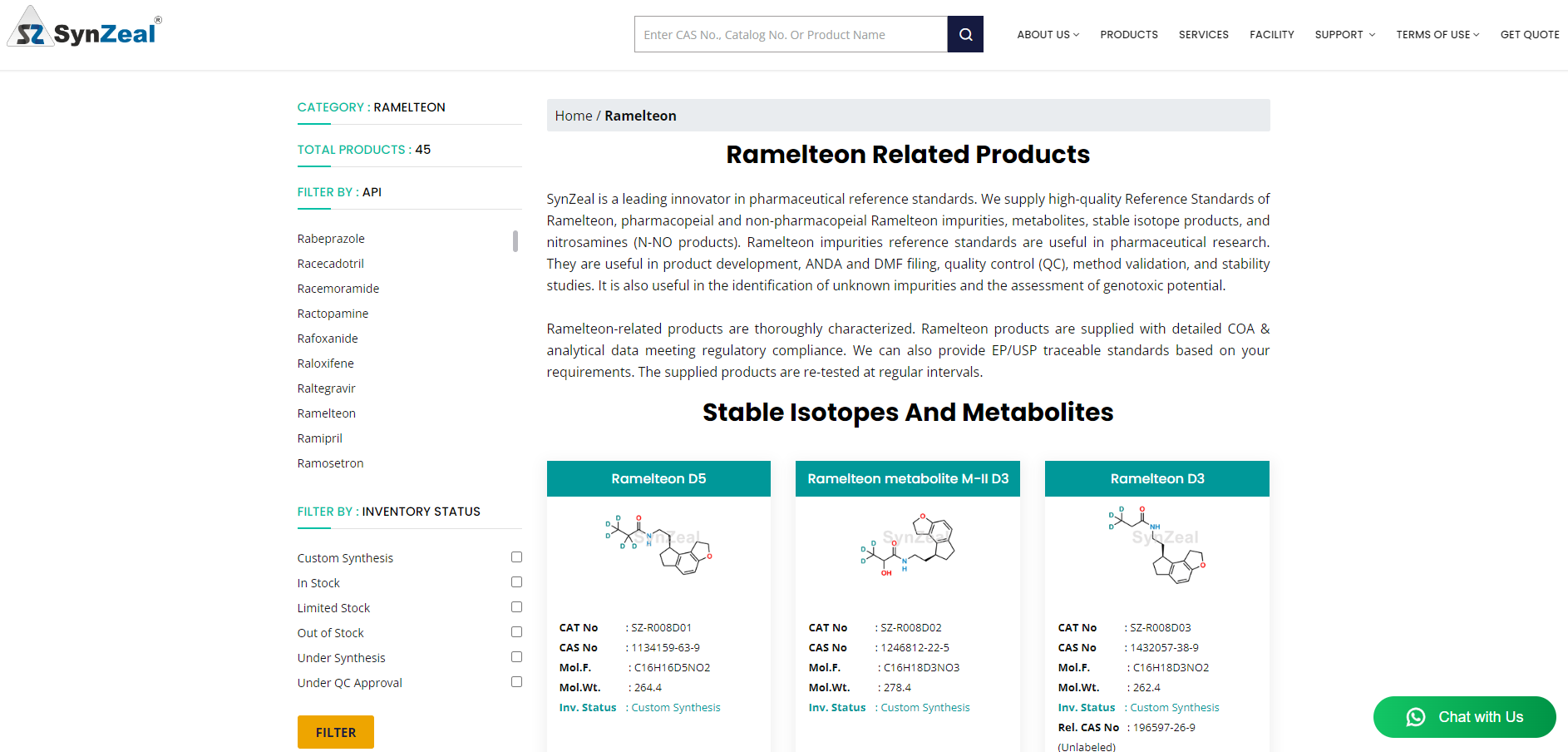The image size is (1568, 752).
Task: Open the Get Quote menu item
Action: click(x=1530, y=34)
